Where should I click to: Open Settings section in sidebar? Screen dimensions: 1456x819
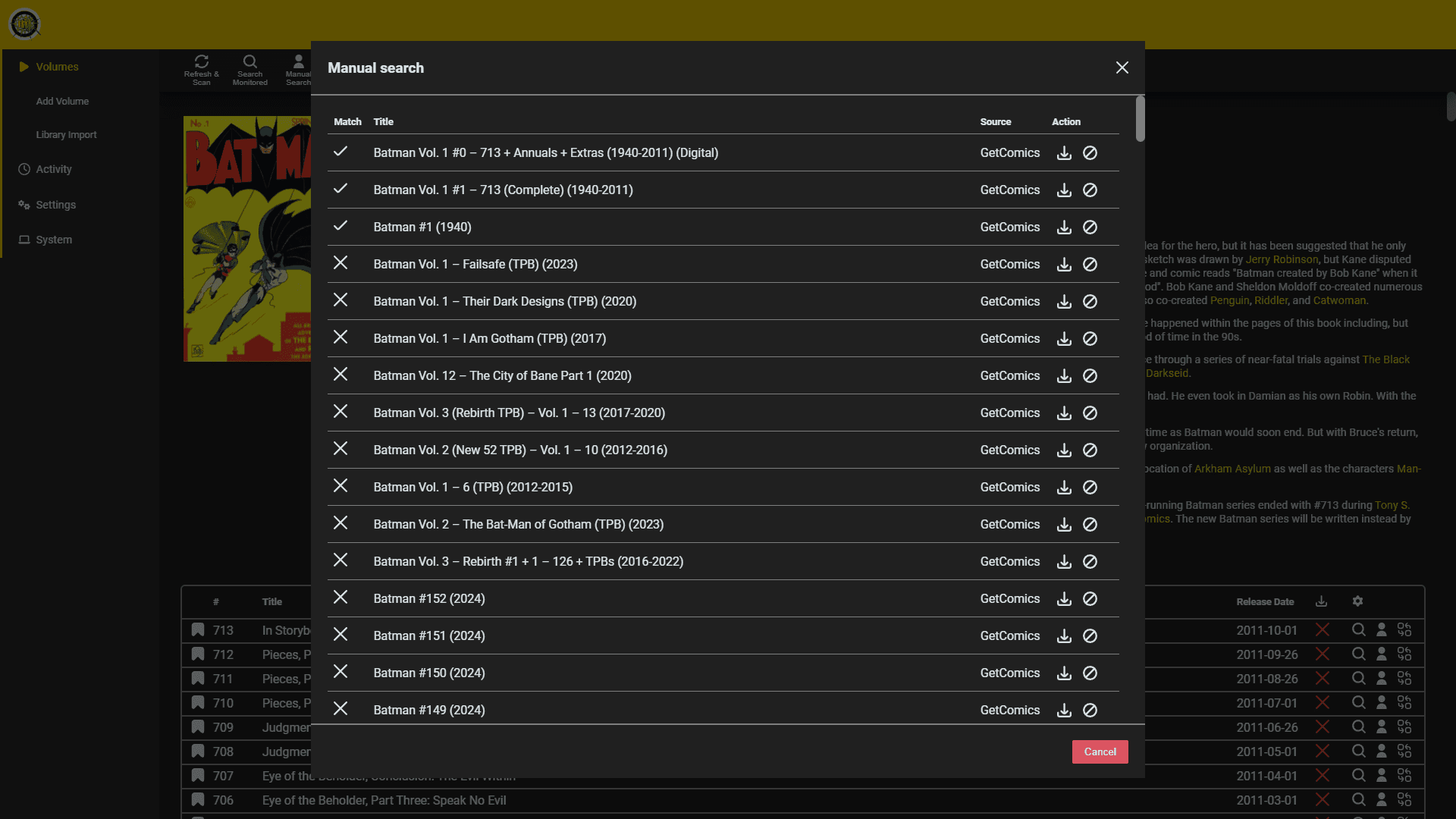coord(55,205)
